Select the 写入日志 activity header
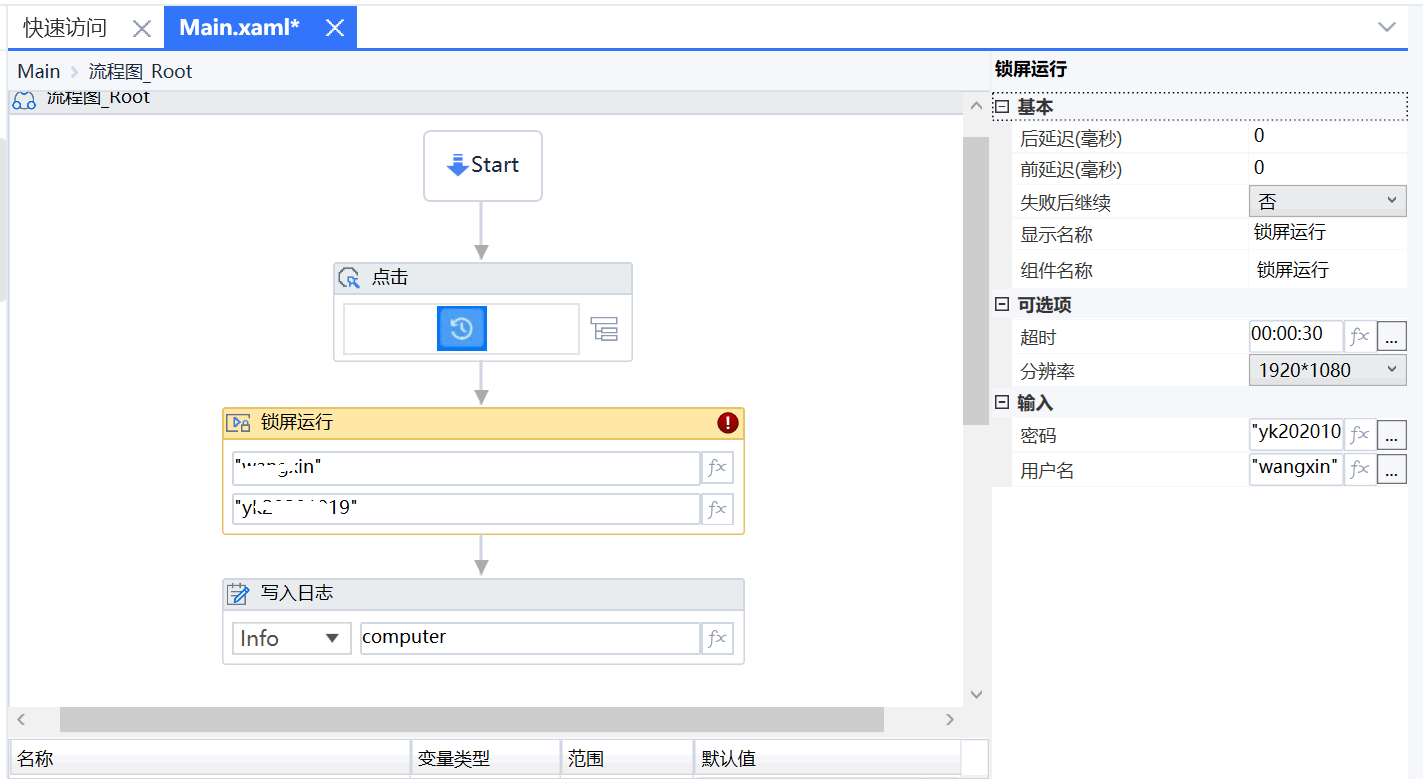 coord(483,594)
